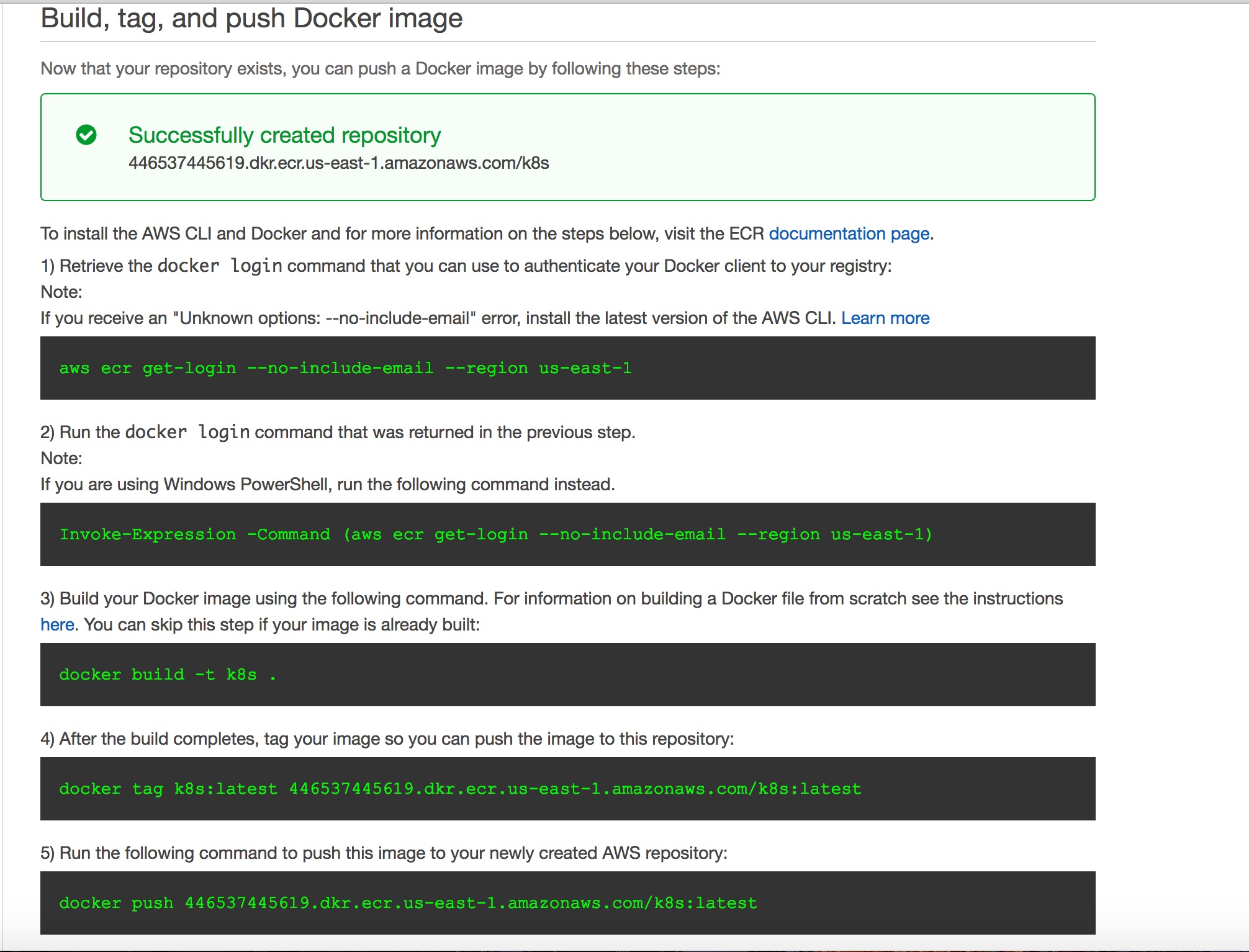Click step 1 'Retrieve the docker login' text
The height and width of the screenshot is (952, 1249).
pyautogui.click(x=466, y=266)
